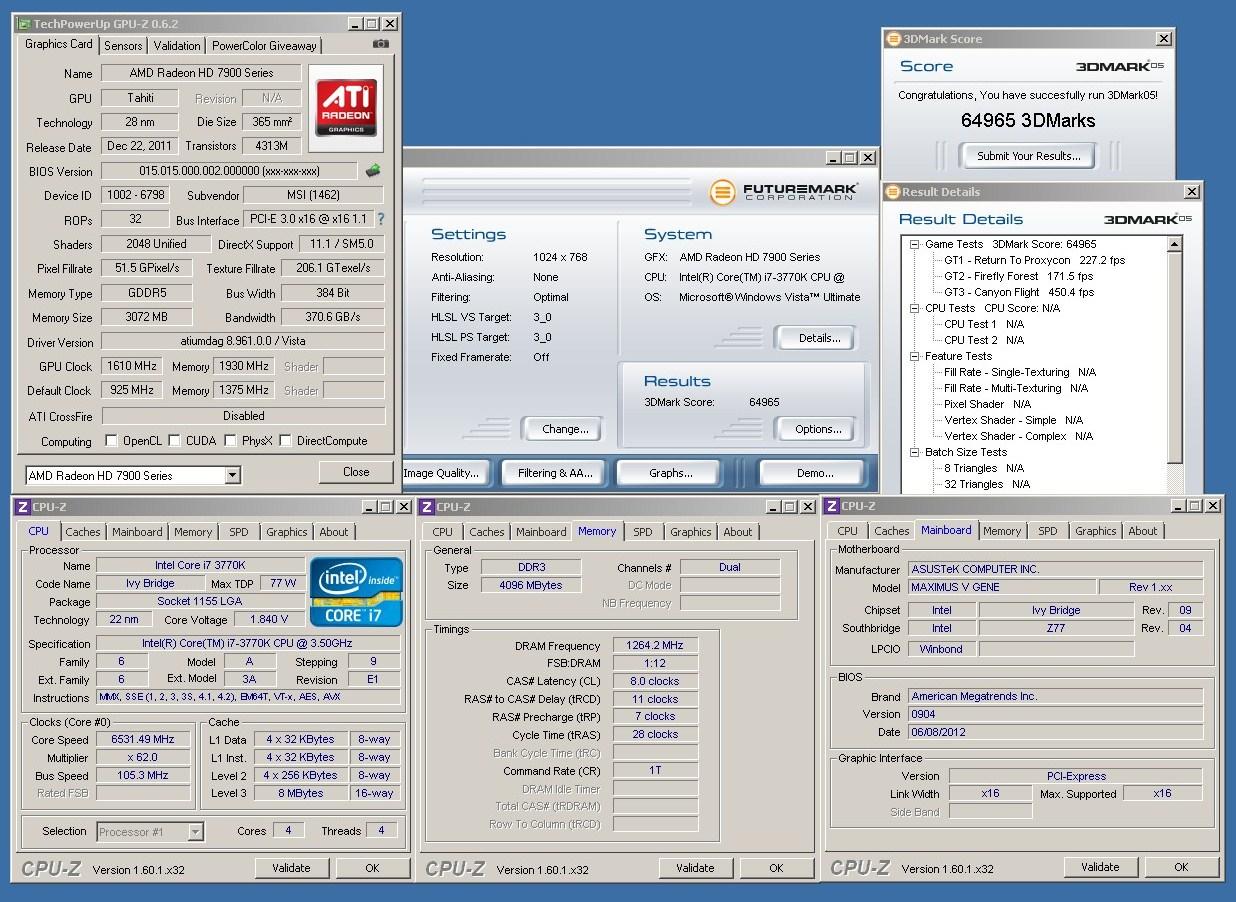Close the Result Details window
This screenshot has height=902, width=1236.
[x=1192, y=192]
